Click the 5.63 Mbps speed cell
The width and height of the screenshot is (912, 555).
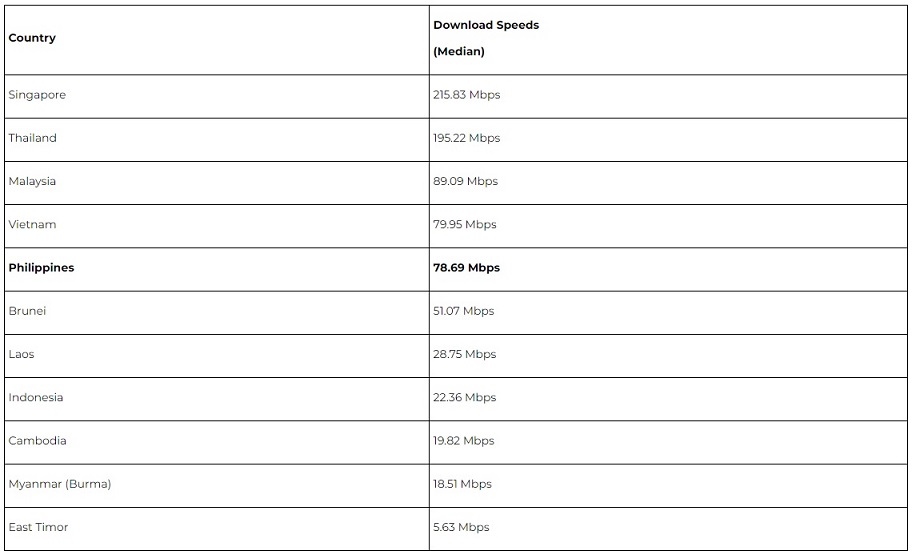[461, 527]
